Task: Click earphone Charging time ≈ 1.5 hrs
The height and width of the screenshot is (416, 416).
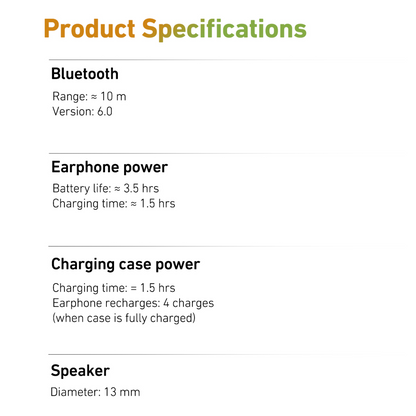Action: pos(114,203)
